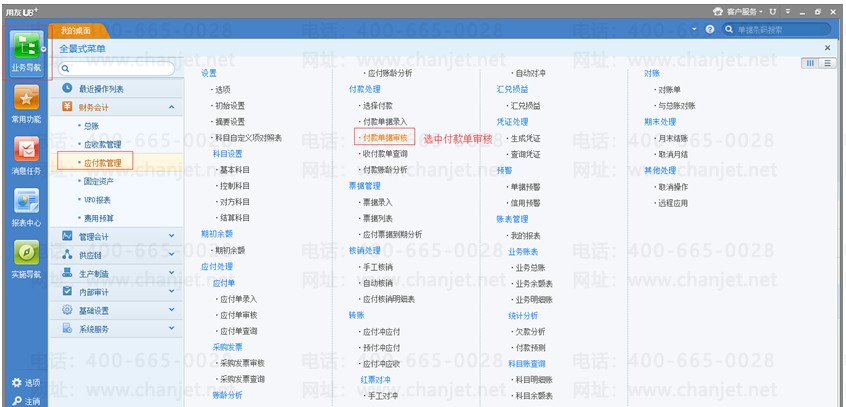Expand the 管理会计 section chevron
The width and height of the screenshot is (846, 407).
172,236
